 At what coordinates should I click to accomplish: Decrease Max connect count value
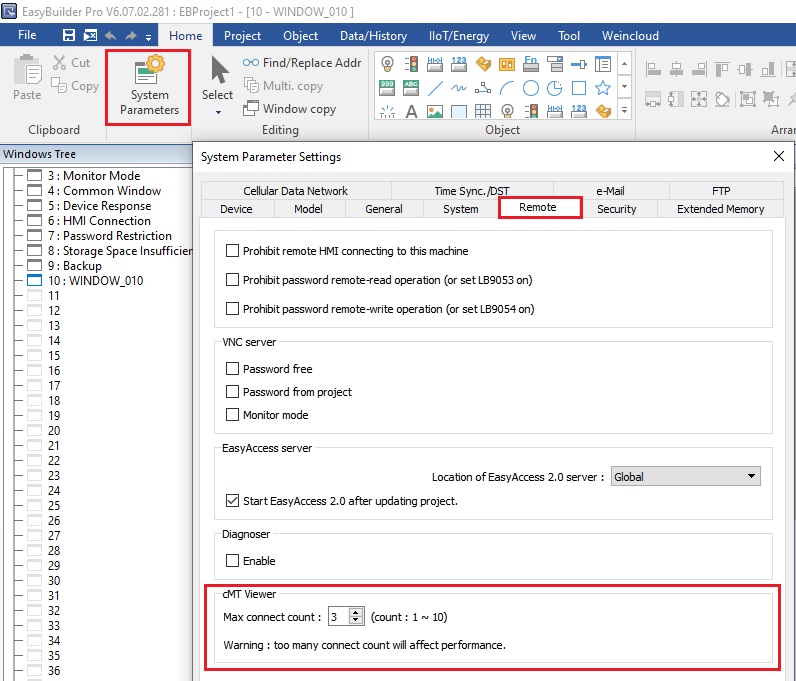tap(356, 621)
